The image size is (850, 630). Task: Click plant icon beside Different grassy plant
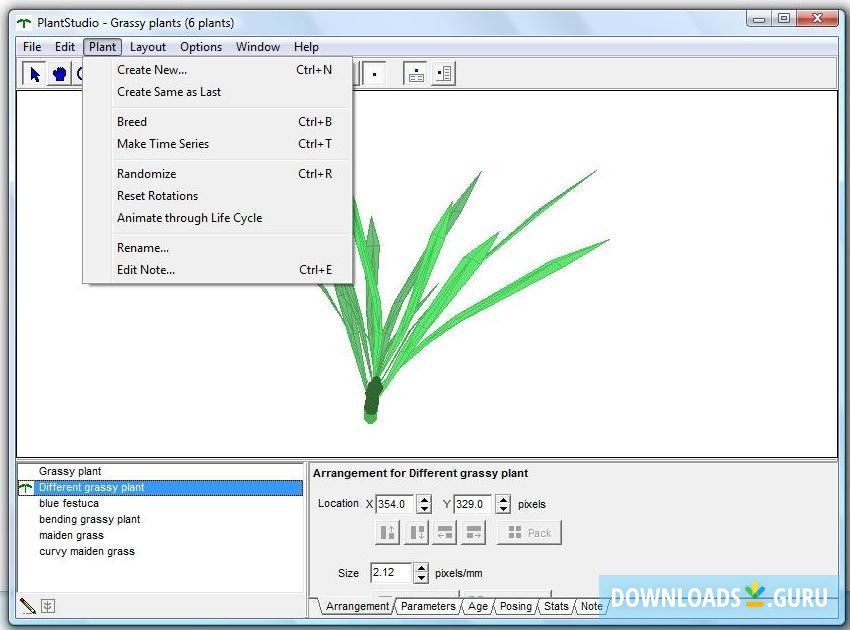tap(25, 488)
